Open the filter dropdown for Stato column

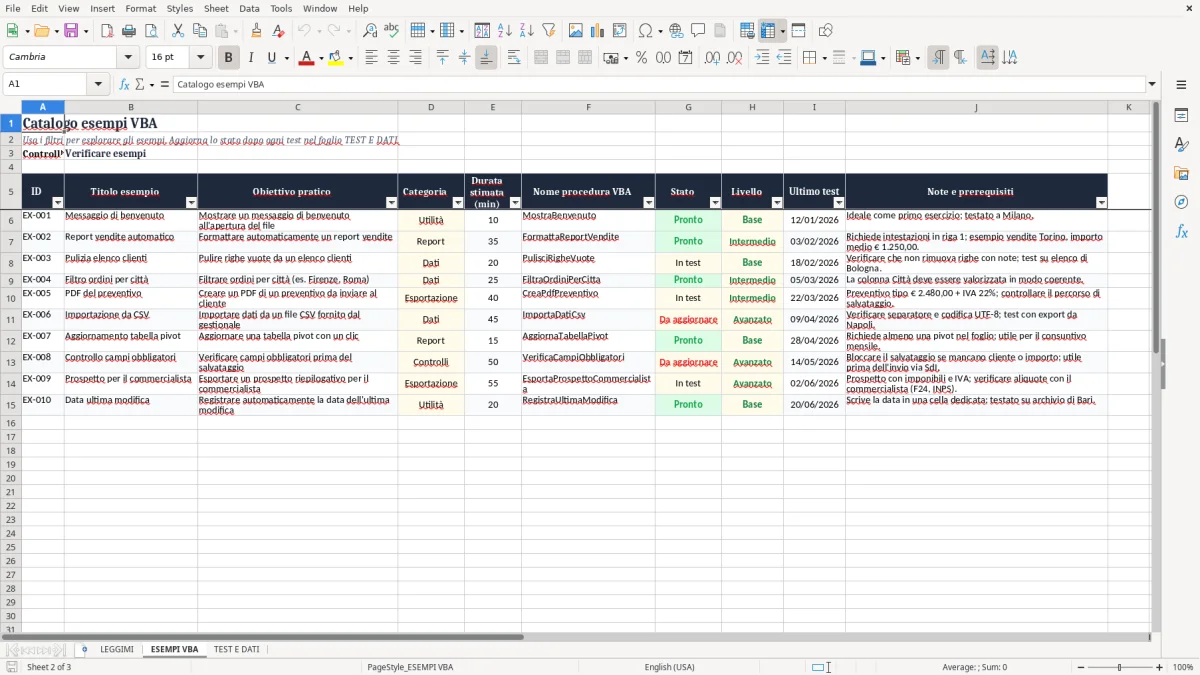715,203
